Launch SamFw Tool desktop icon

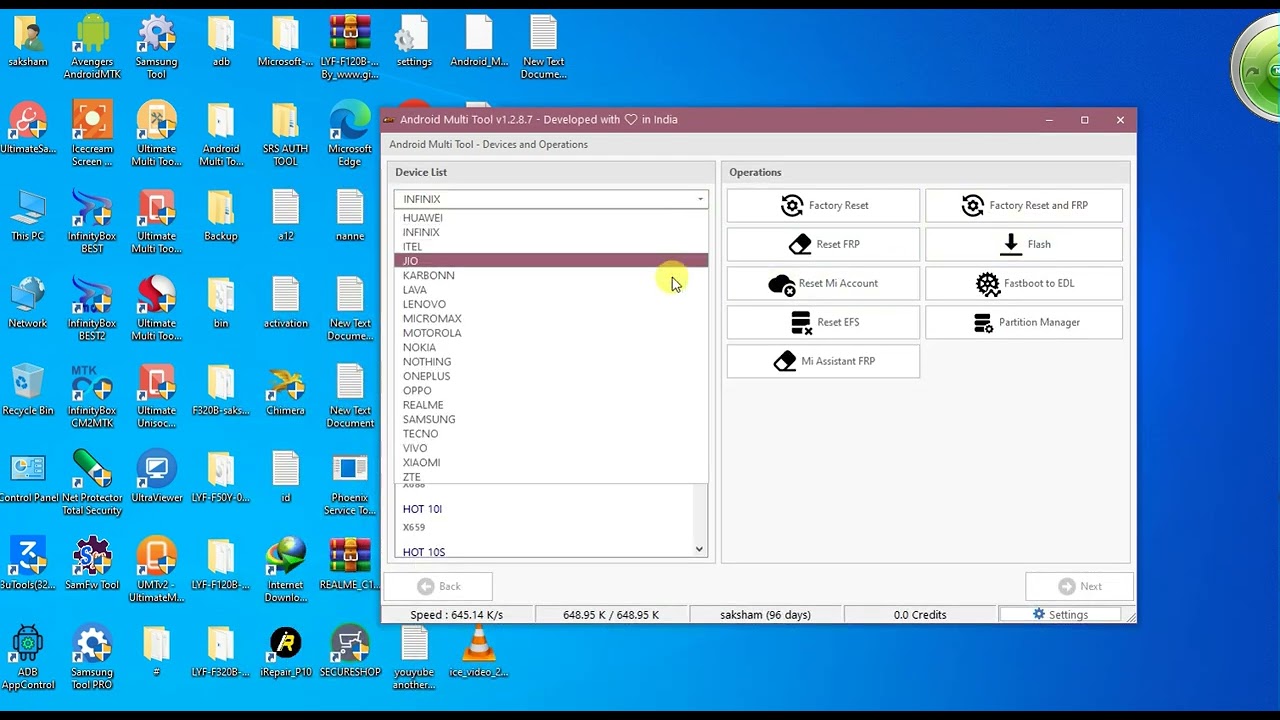tap(92, 564)
